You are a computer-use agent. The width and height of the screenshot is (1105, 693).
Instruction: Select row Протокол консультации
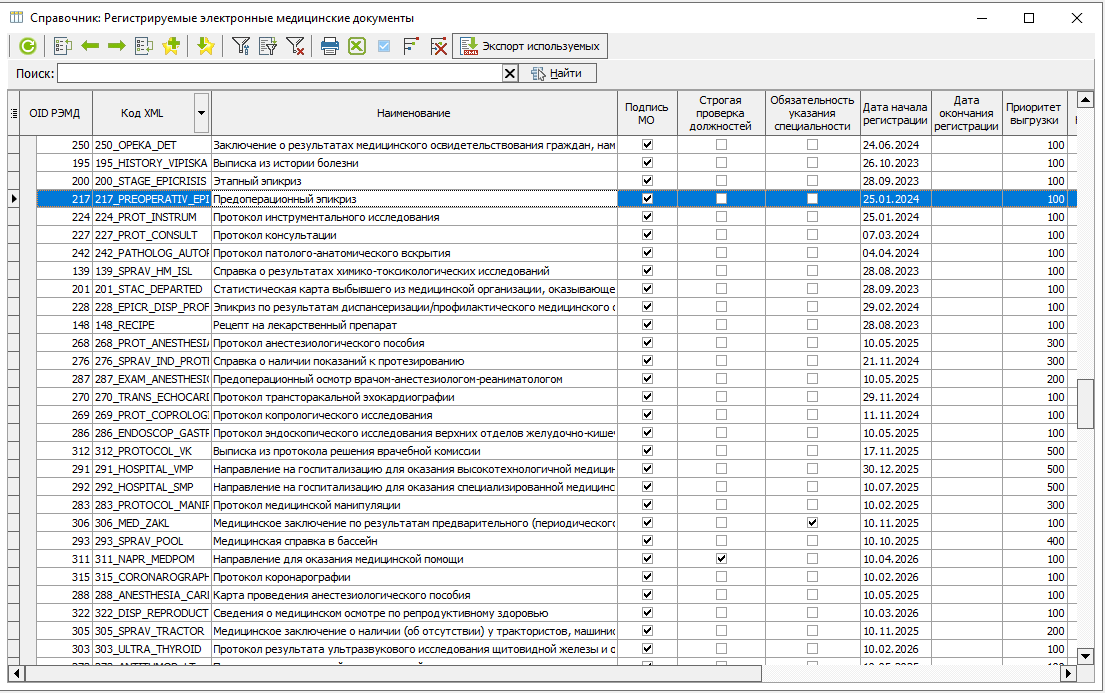414,235
